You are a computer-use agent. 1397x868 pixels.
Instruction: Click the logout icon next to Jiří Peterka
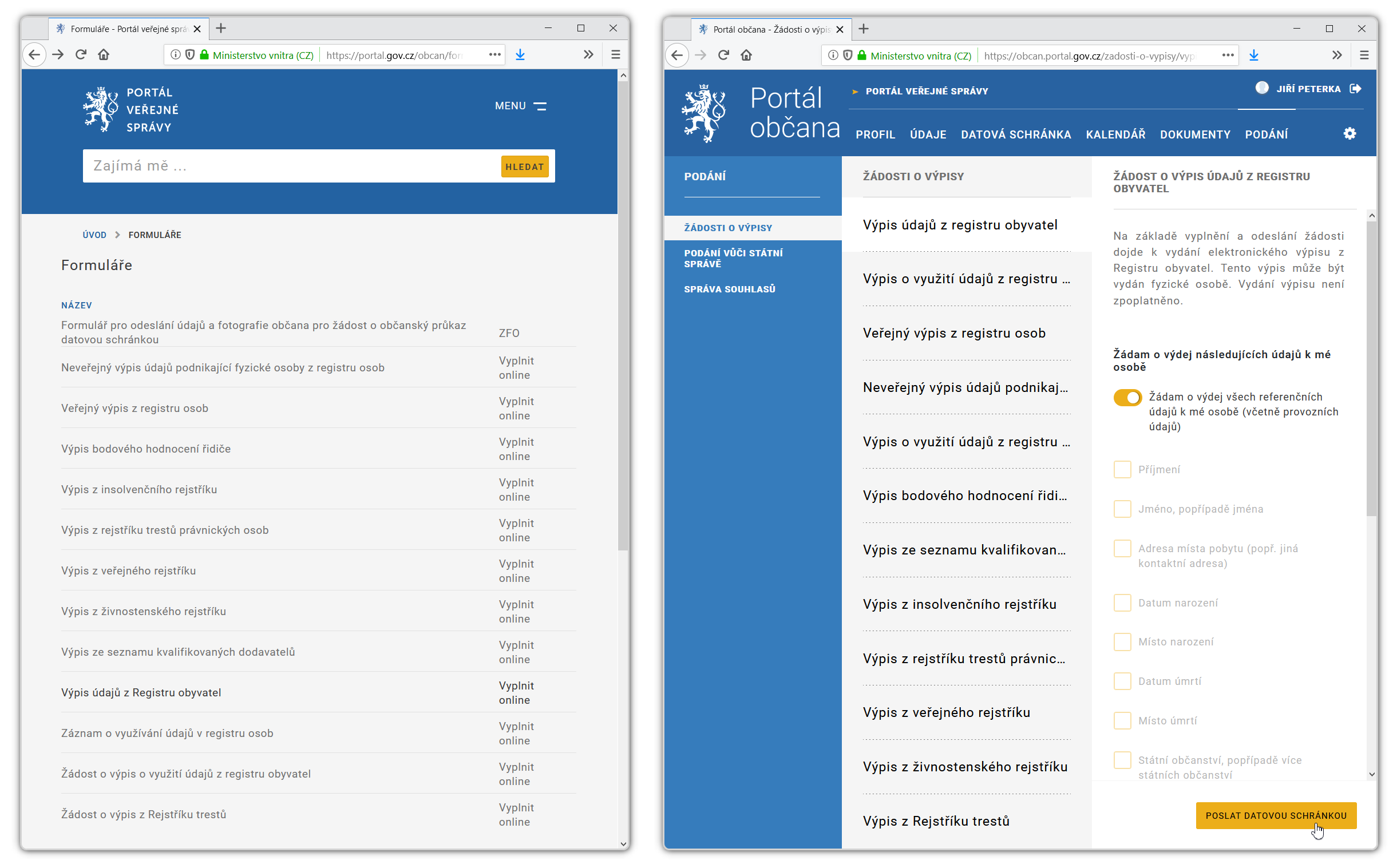pos(1355,89)
